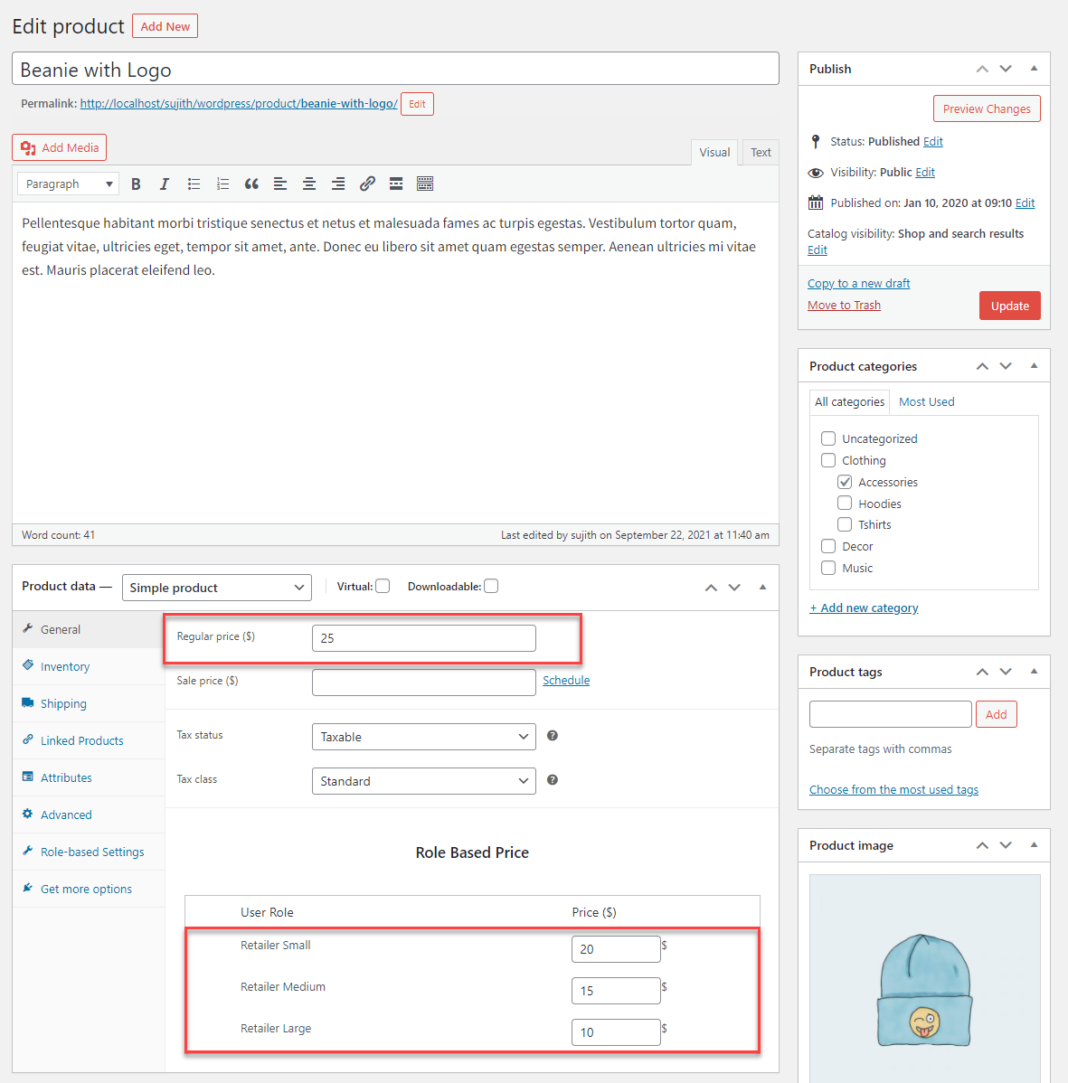Screen dimensions: 1068x1083
Task: Check the Downloadable checkbox
Action: tap(491, 586)
